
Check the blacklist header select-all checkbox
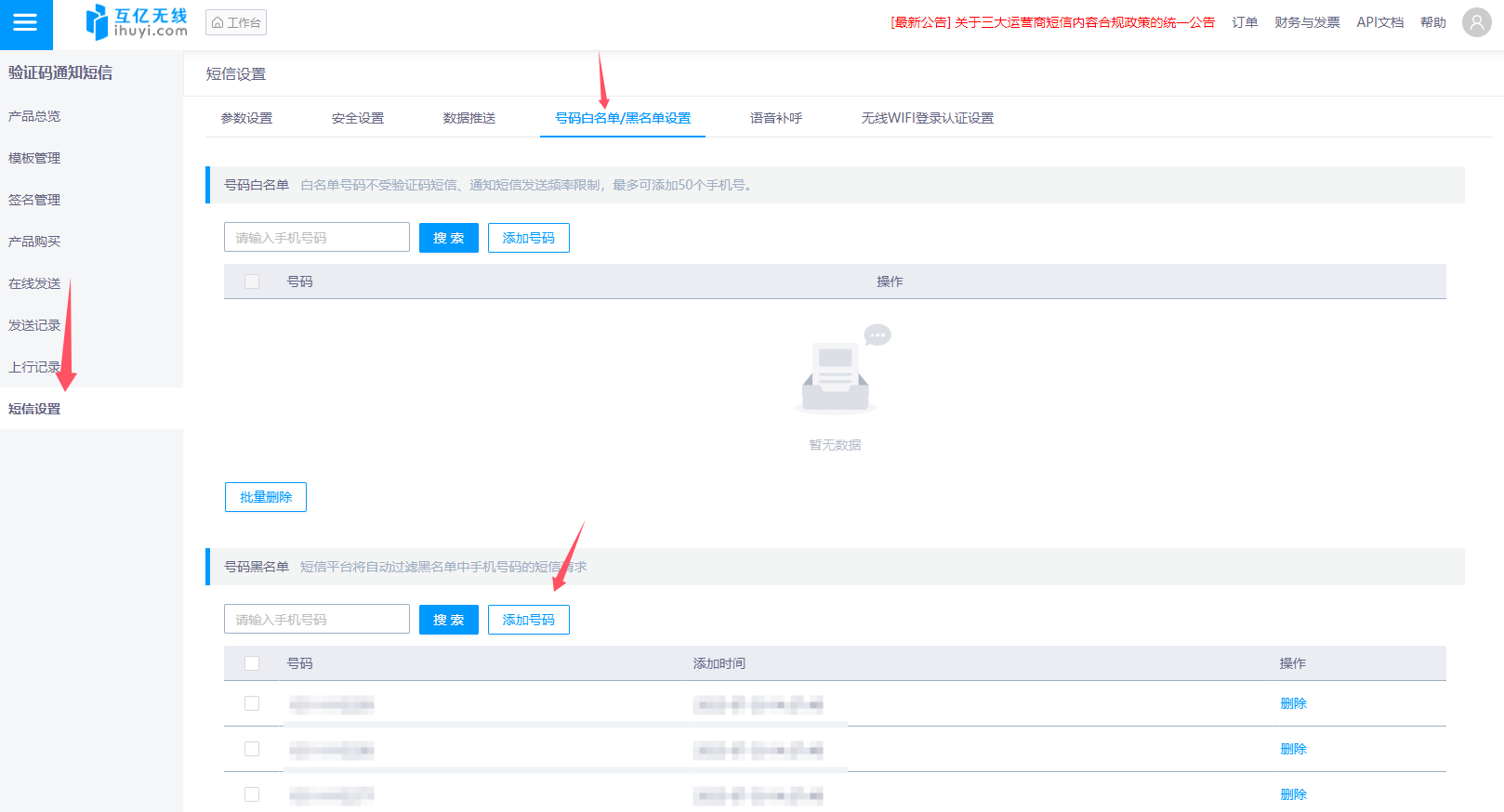252,663
